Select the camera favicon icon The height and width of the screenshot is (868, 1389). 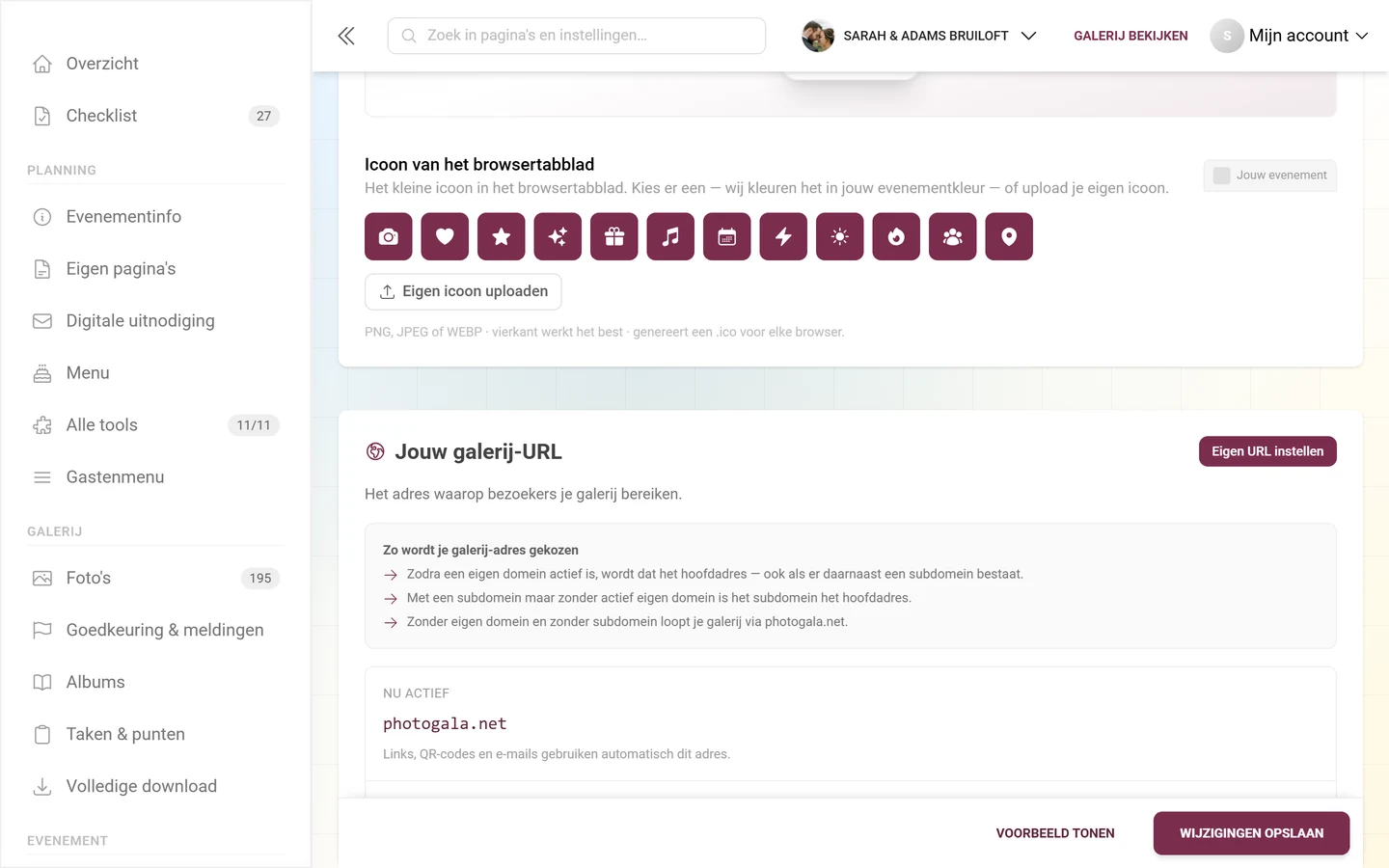[389, 236]
